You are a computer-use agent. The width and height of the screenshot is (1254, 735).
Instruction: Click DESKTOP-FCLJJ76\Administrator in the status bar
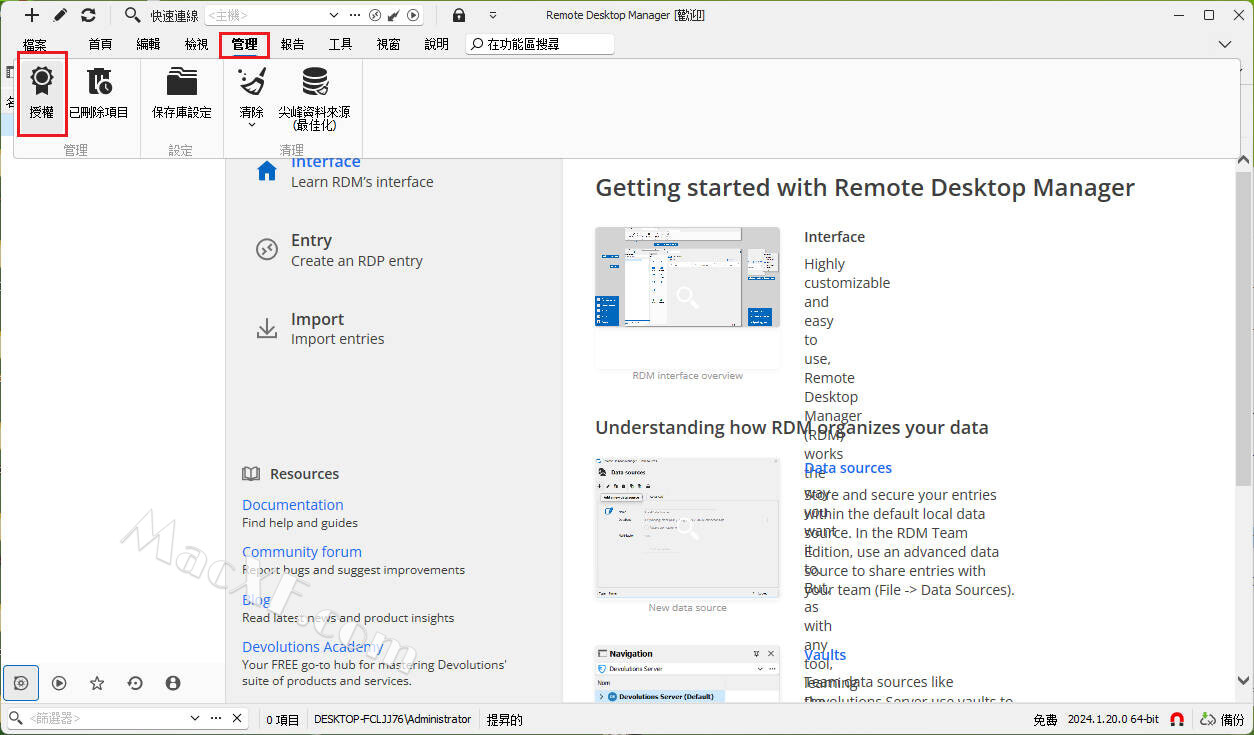point(392,720)
